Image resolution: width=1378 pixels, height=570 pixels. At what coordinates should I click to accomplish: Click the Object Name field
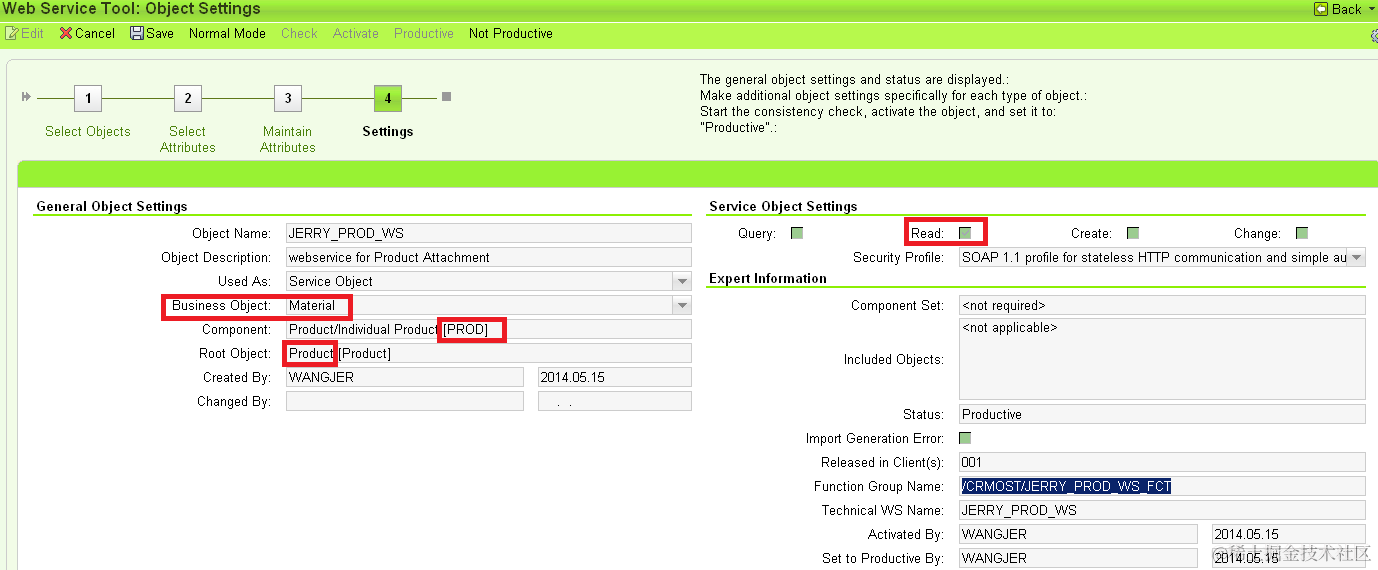click(x=489, y=233)
